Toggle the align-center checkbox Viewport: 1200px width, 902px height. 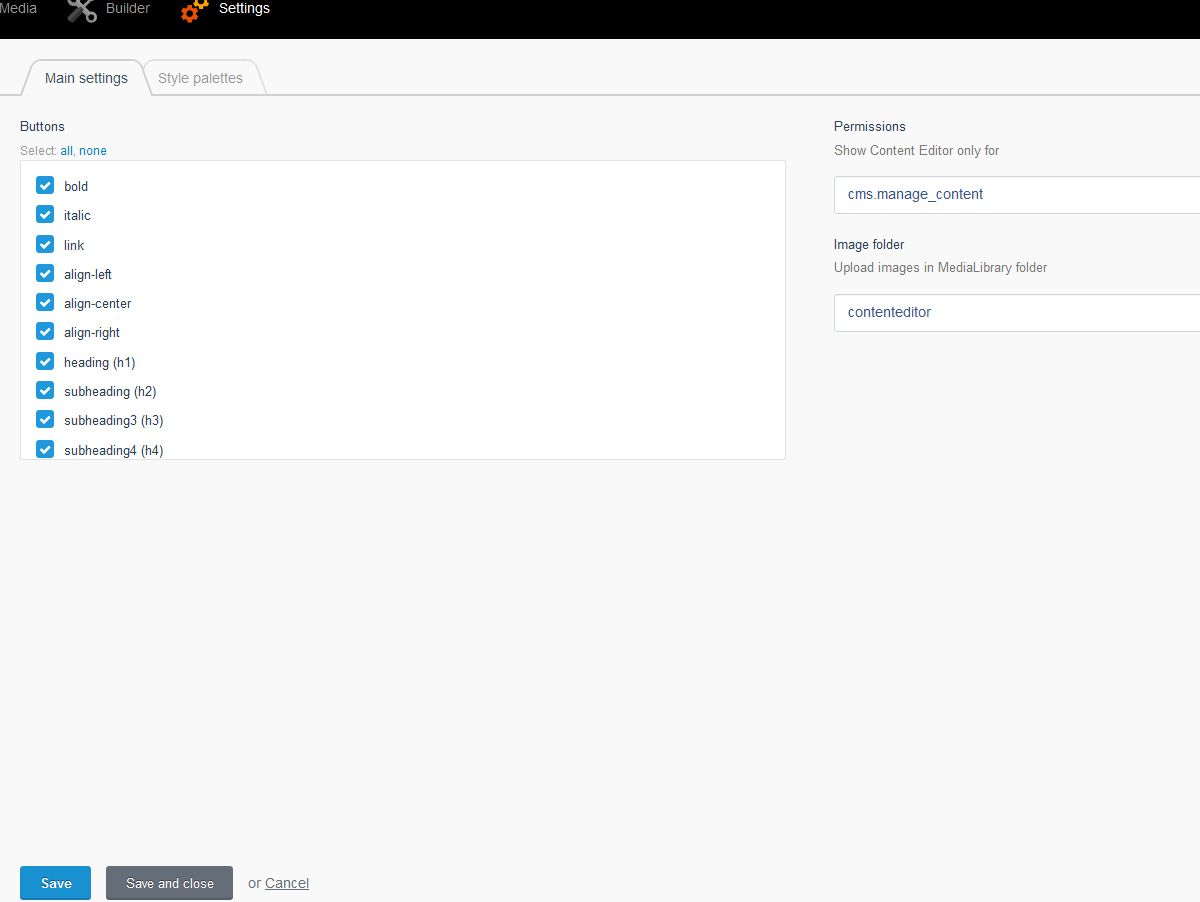[45, 302]
